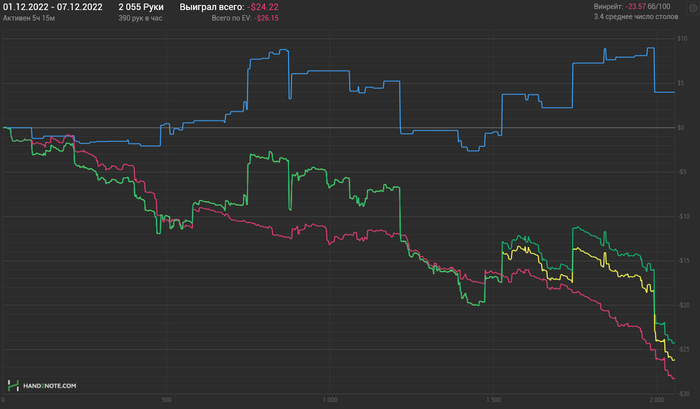
Task: Click the -$30 axis label
Action: [683, 394]
